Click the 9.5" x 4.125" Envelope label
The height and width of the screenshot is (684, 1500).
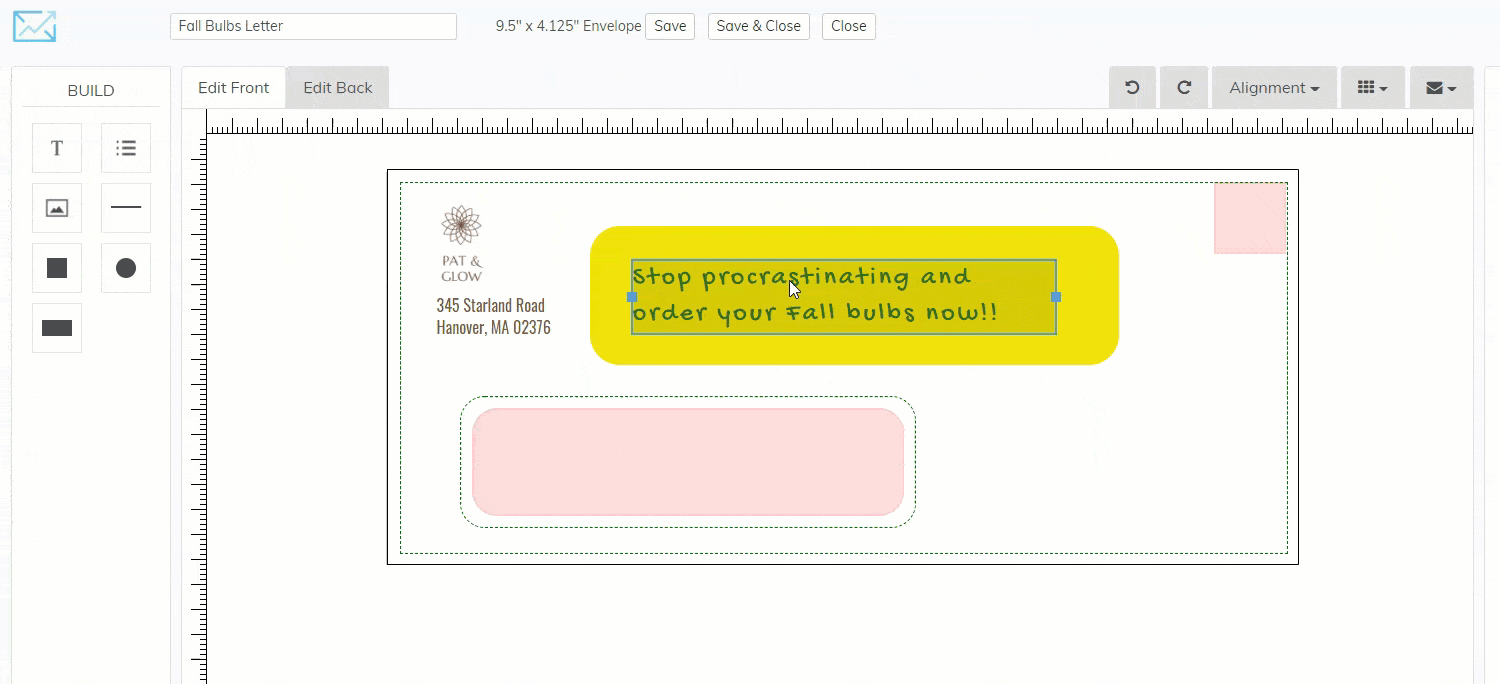[568, 26]
